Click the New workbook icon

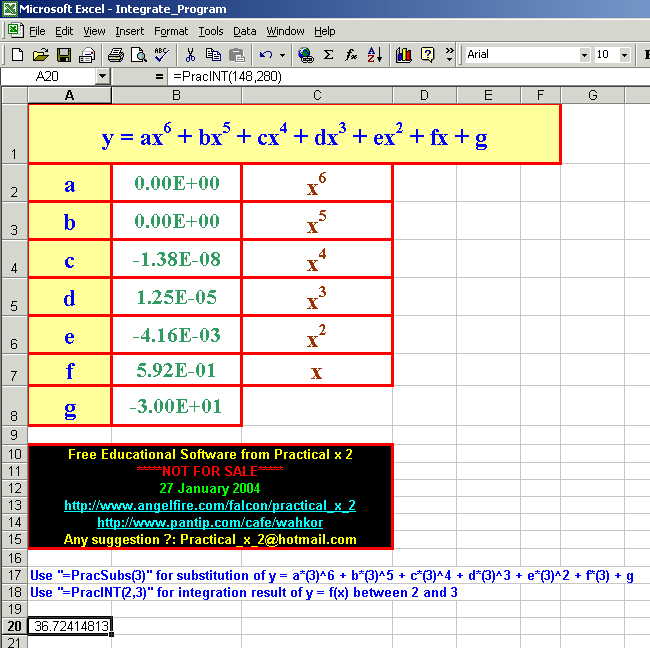coord(15,54)
